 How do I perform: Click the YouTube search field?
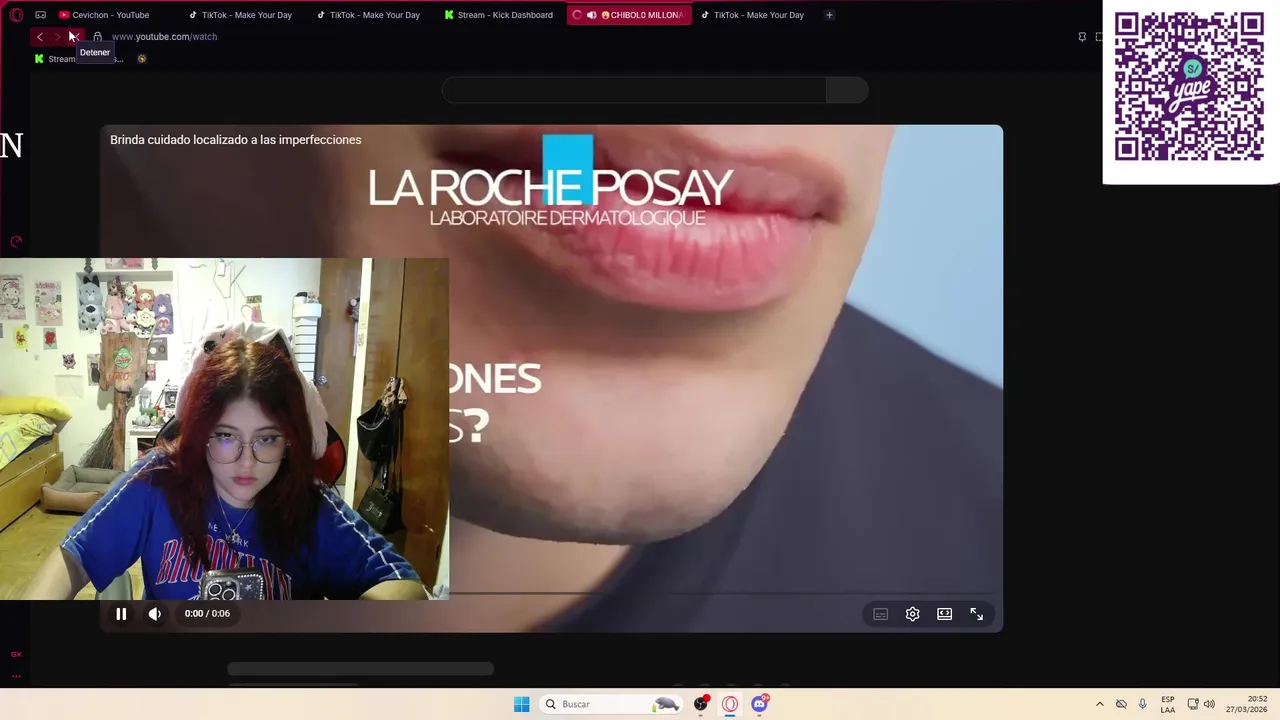click(634, 91)
